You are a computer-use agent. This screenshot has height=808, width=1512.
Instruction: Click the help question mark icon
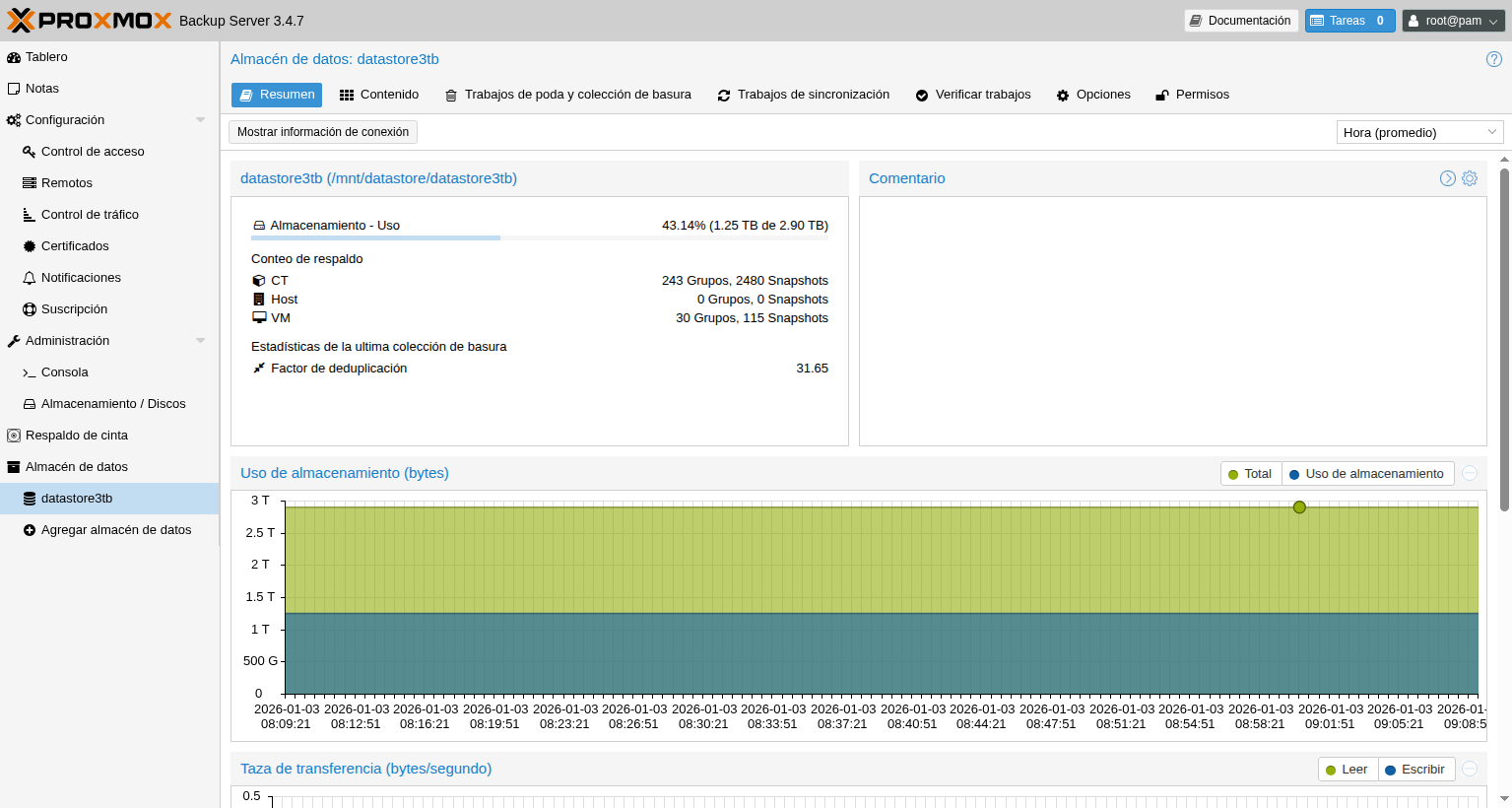[x=1493, y=59]
